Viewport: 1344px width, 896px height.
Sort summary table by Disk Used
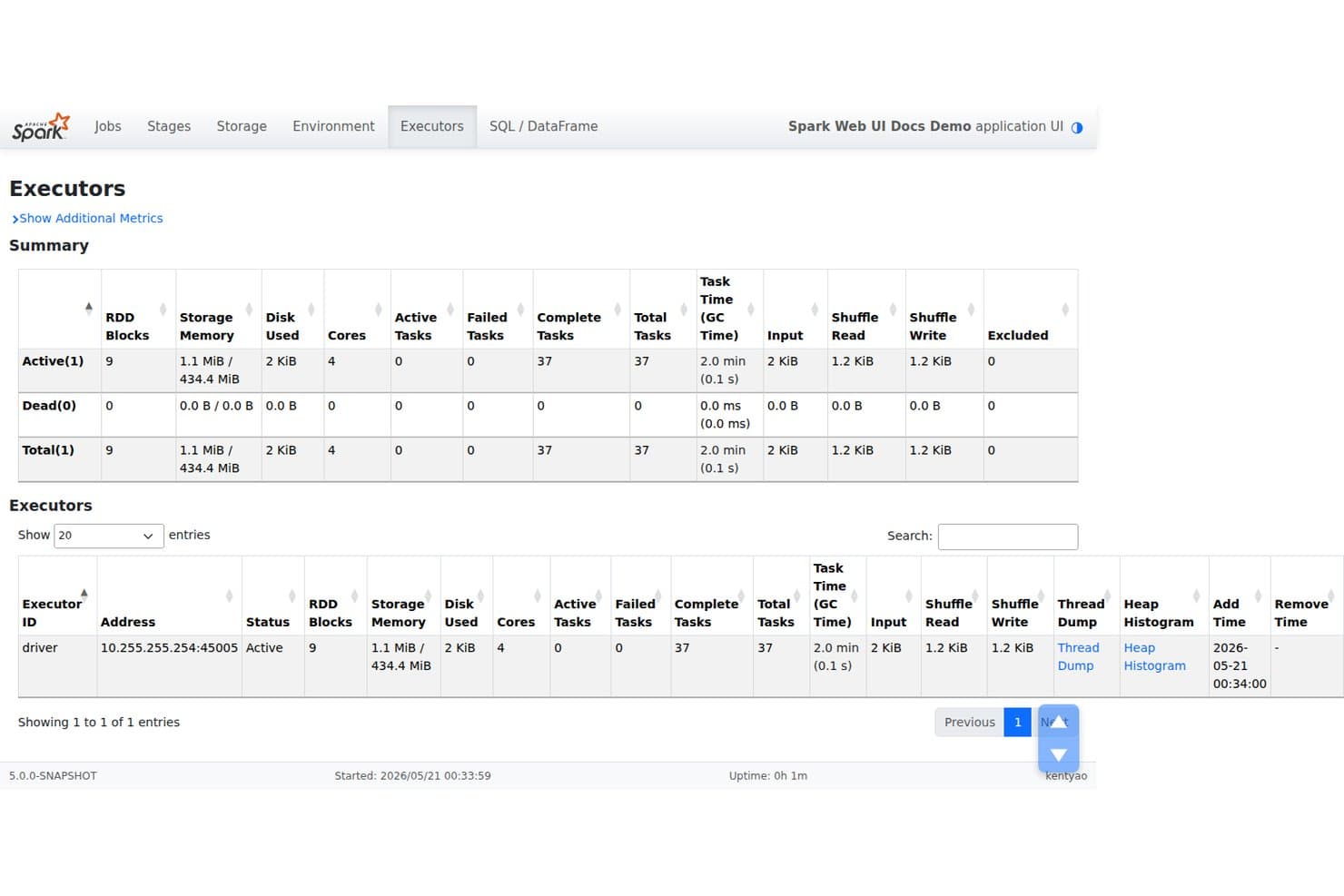coord(292,309)
